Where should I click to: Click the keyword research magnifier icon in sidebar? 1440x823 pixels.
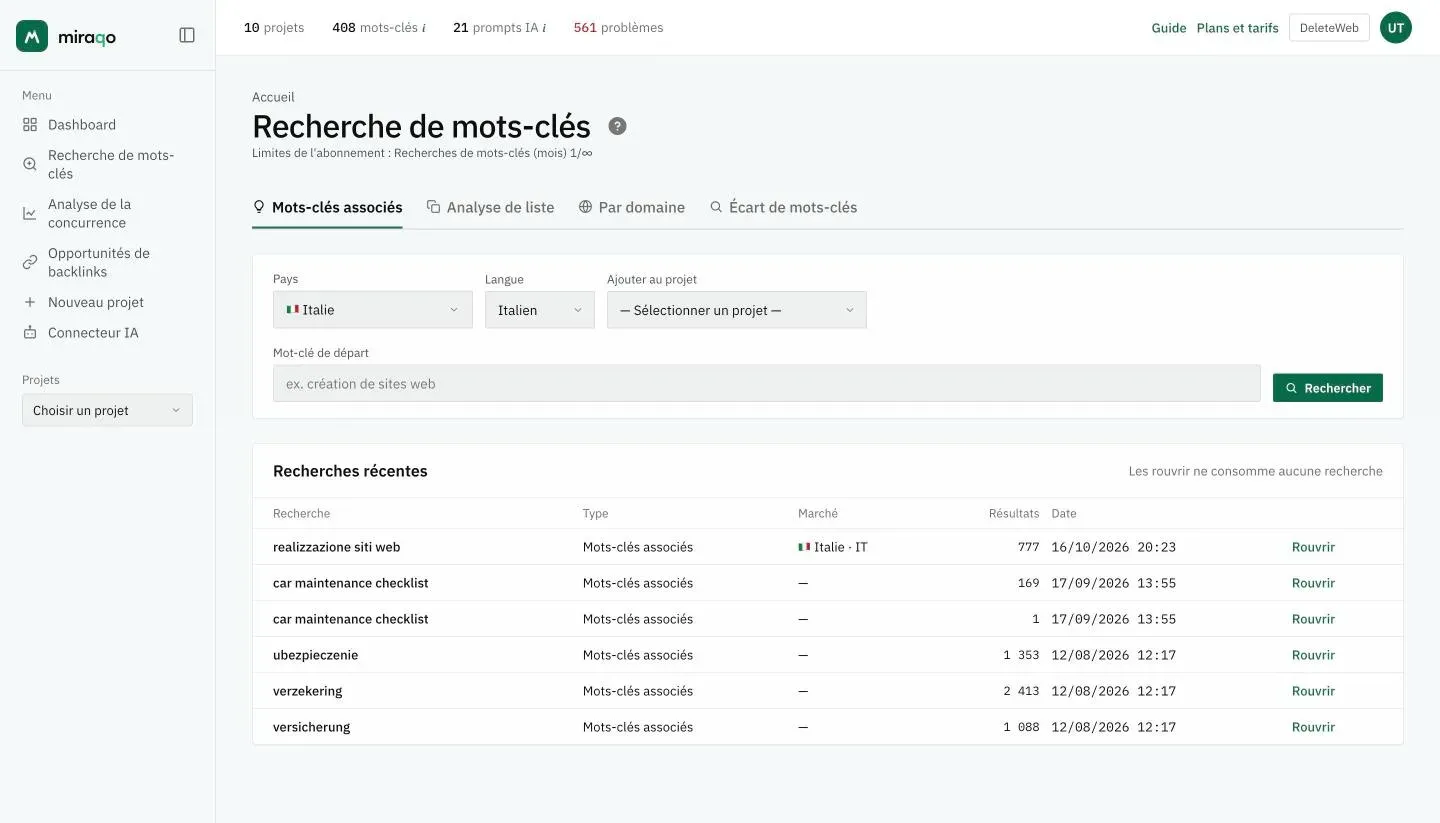(30, 164)
